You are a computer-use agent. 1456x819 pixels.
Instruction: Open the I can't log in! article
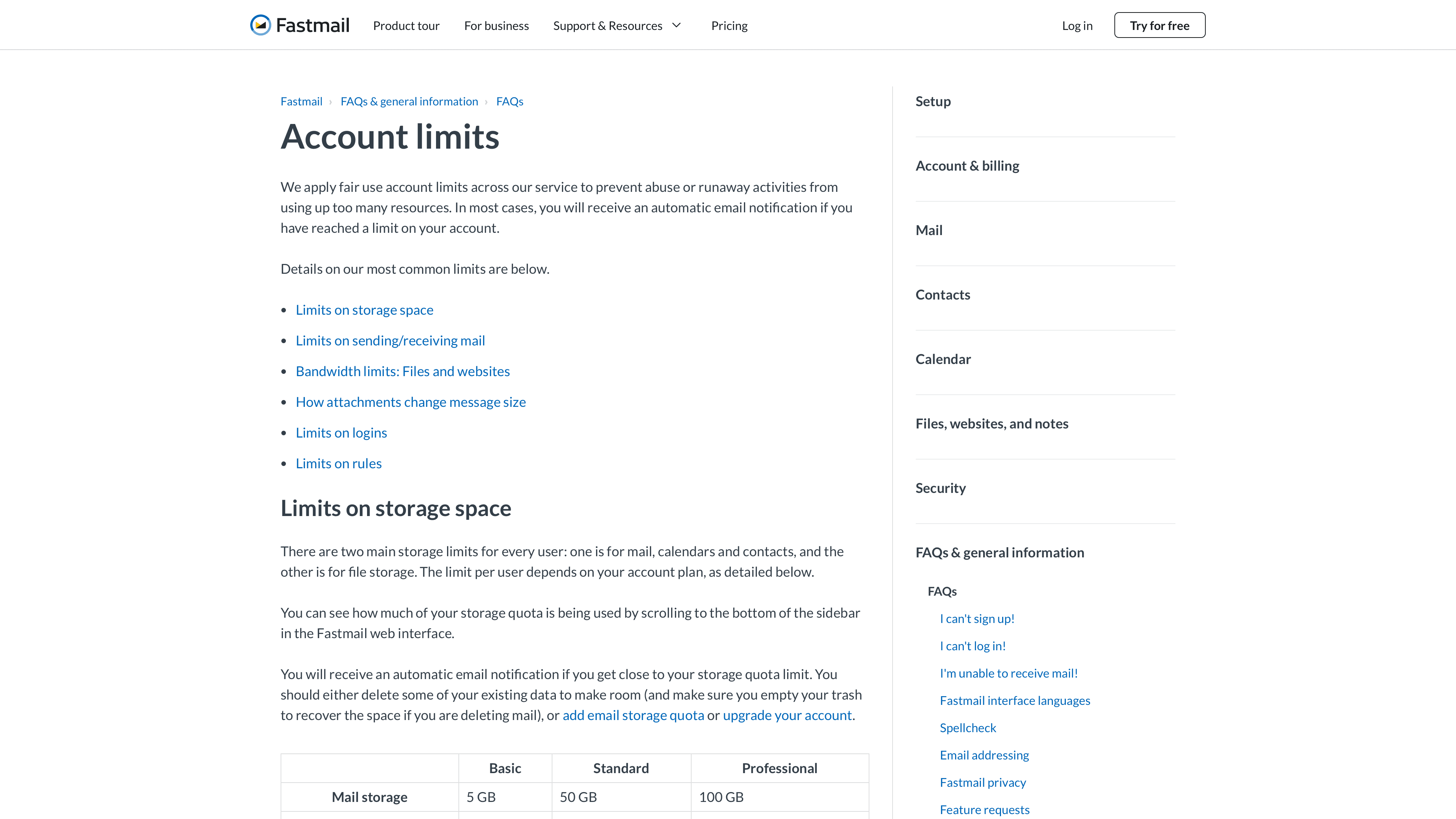(972, 645)
